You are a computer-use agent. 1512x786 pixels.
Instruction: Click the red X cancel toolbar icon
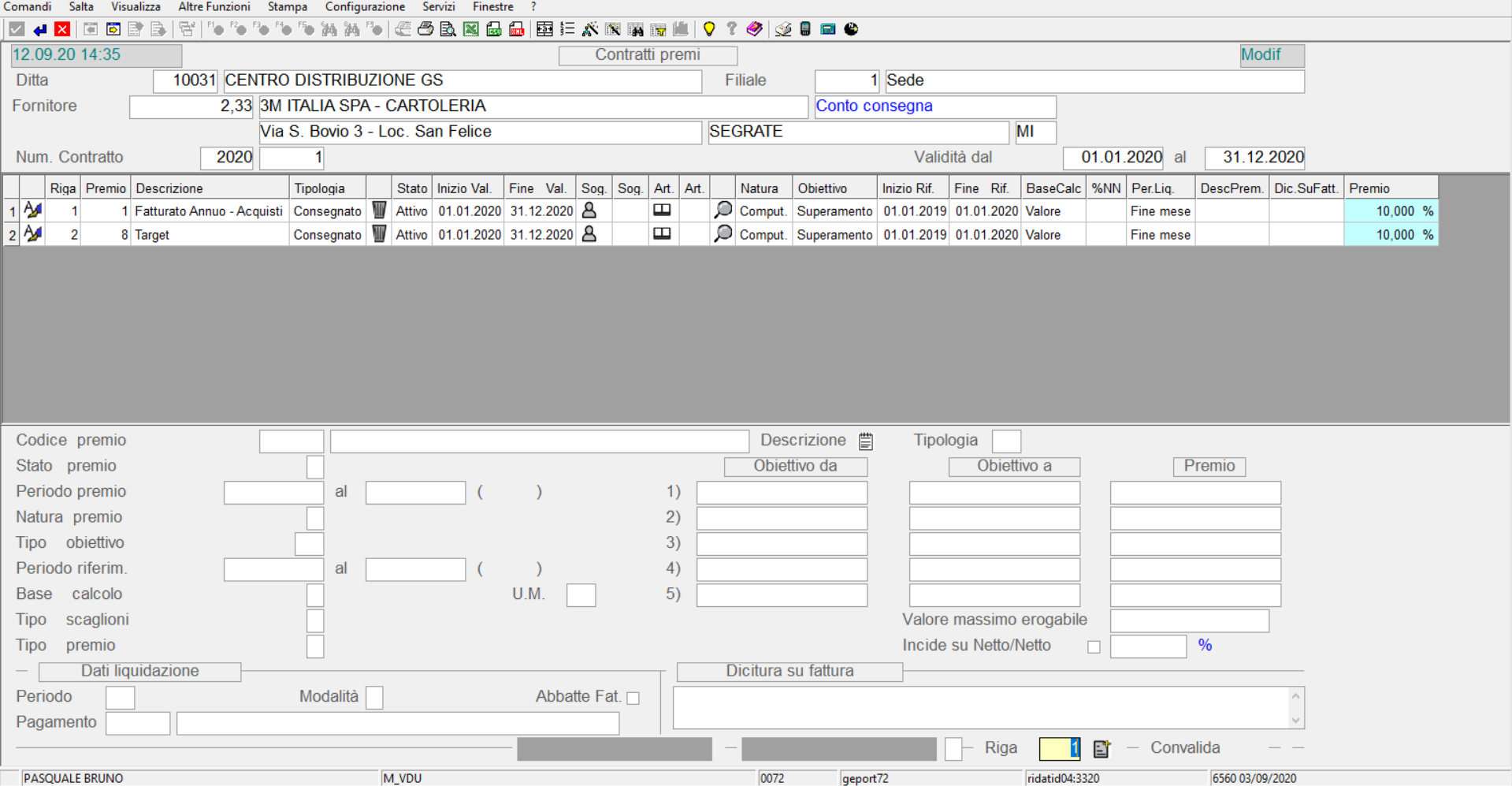tap(62, 29)
